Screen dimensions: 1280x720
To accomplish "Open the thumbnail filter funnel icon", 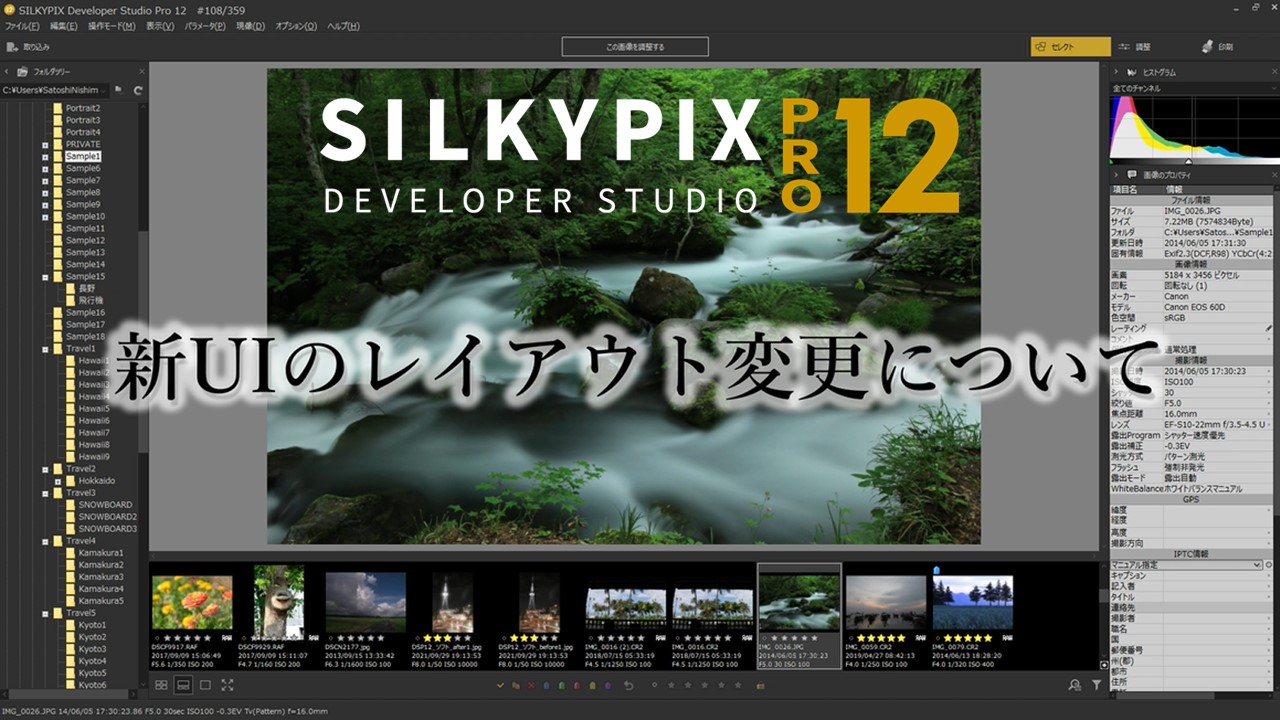I will [x=1097, y=685].
